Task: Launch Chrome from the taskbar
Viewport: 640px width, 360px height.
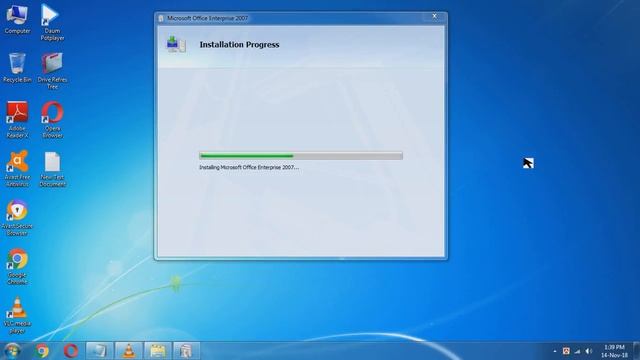Action: pos(42,351)
